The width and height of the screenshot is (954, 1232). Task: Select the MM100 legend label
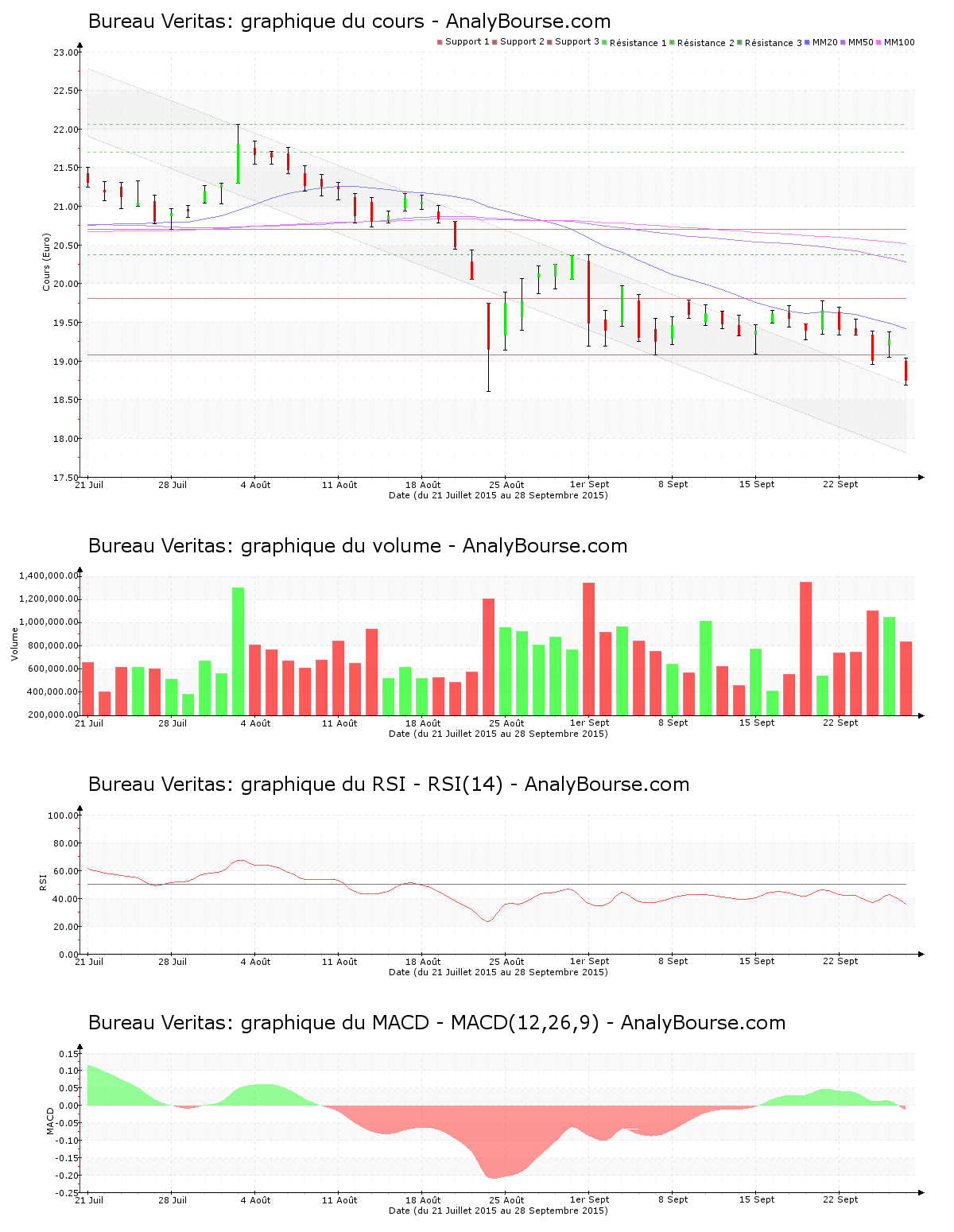[x=899, y=42]
